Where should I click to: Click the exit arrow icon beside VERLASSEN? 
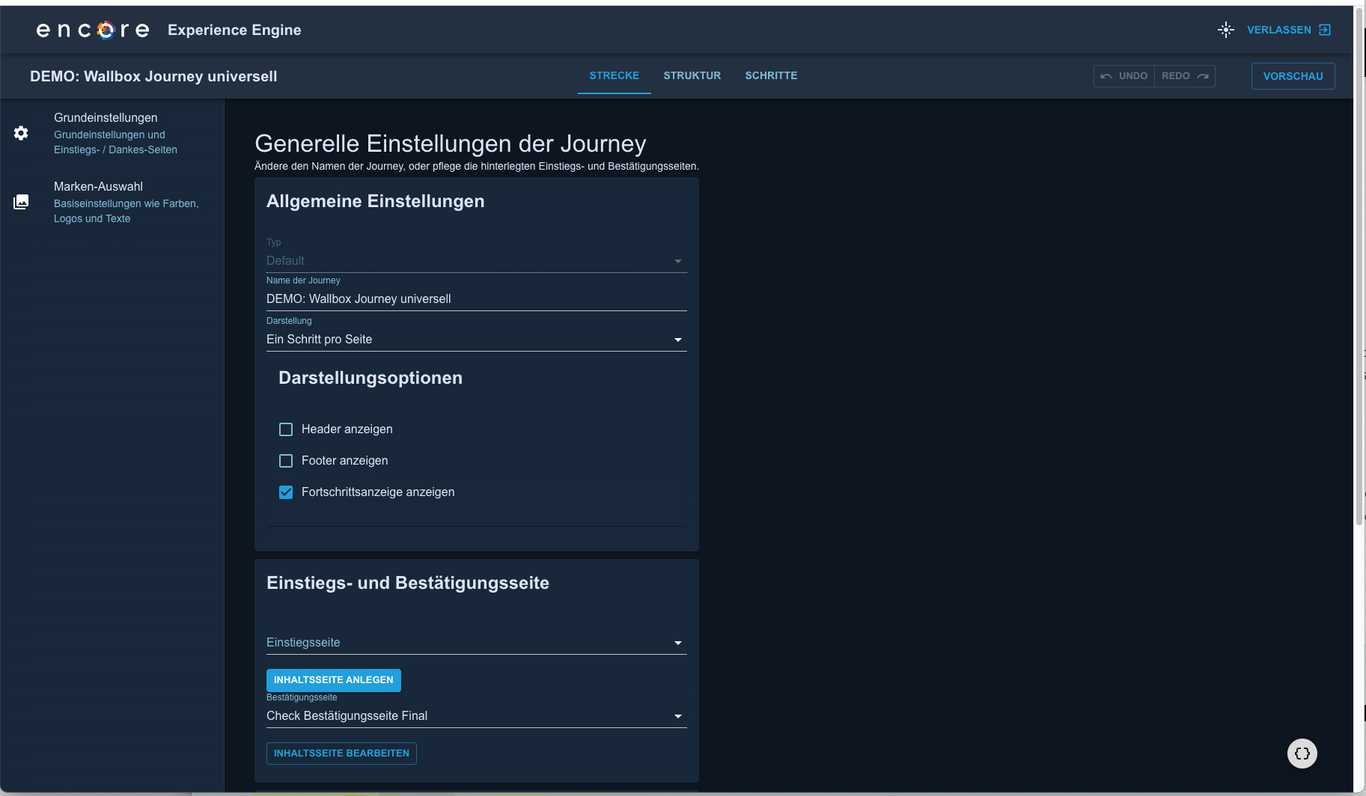tap(1324, 29)
